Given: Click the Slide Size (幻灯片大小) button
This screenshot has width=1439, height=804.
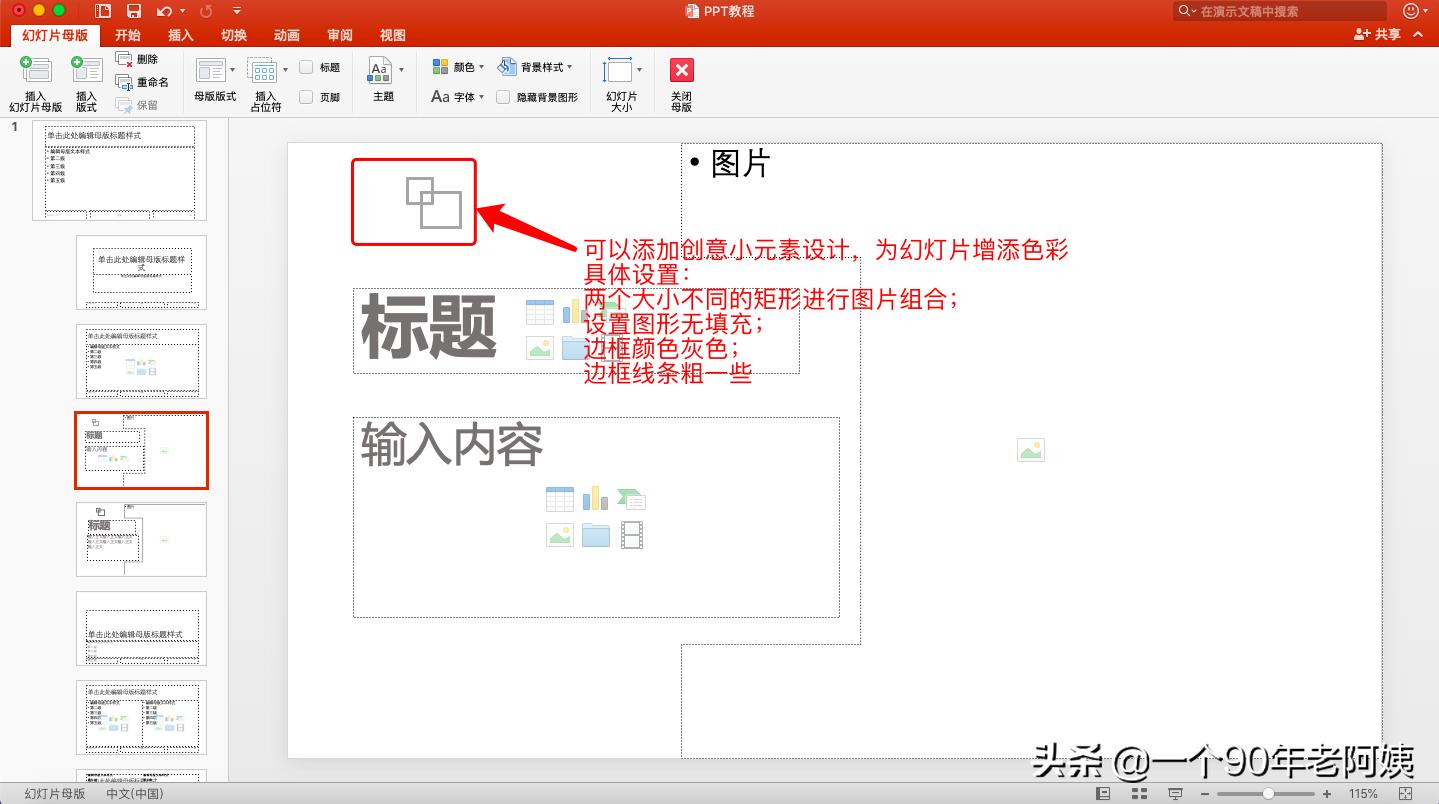Looking at the screenshot, I should [621, 80].
